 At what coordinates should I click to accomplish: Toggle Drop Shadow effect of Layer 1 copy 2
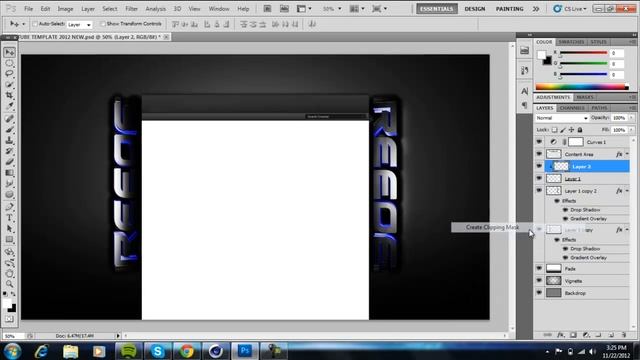coord(565,210)
